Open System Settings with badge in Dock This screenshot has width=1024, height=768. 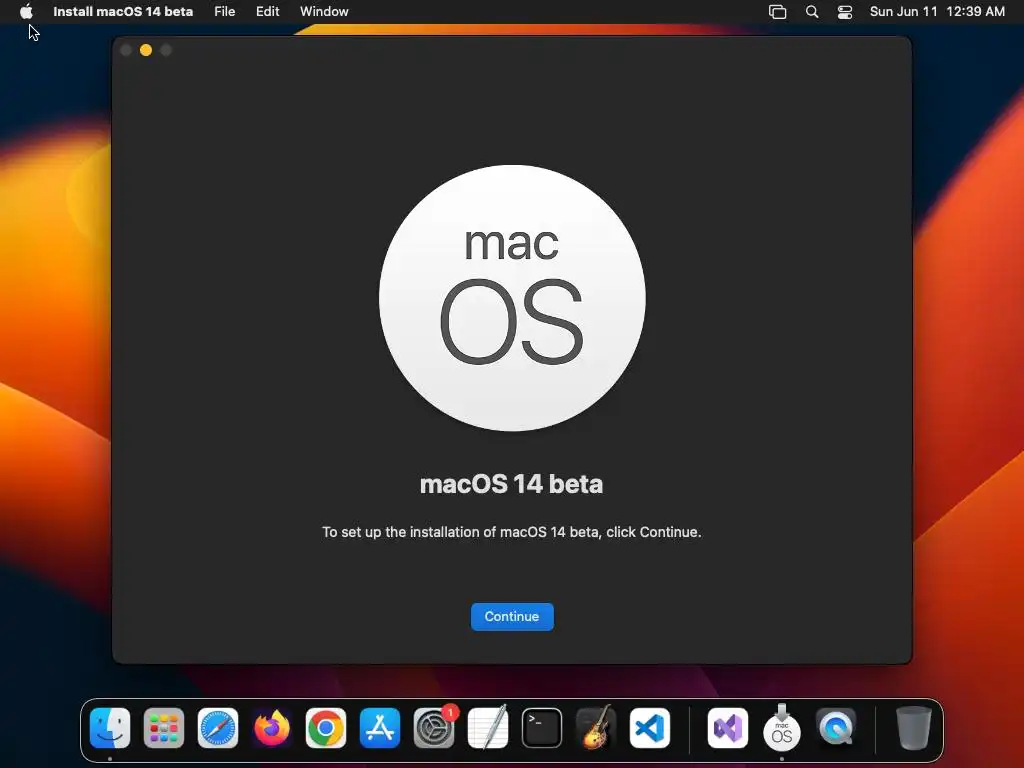[434, 728]
